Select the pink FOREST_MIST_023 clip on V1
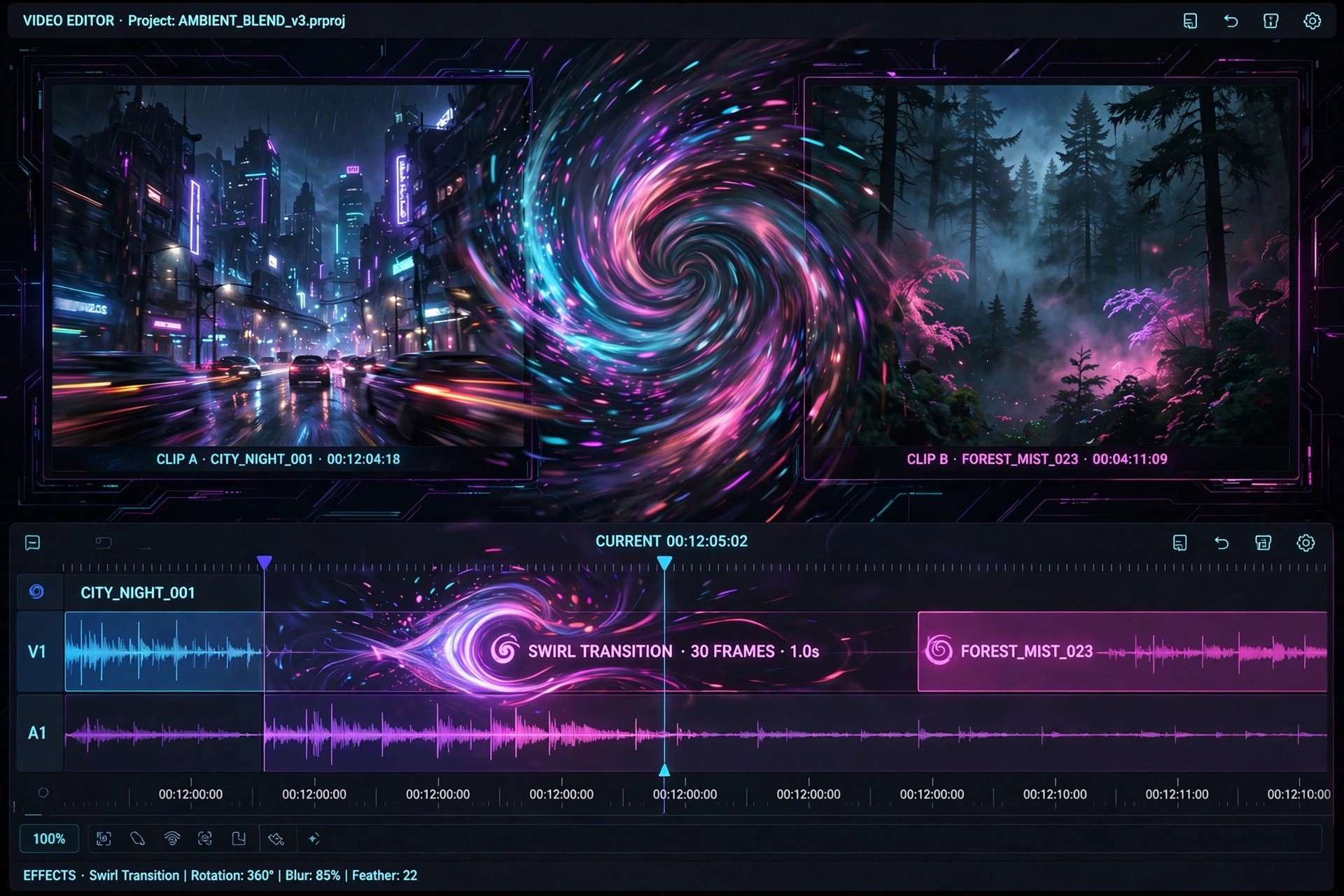Screen dimensions: 1344x896 tap(1123, 652)
